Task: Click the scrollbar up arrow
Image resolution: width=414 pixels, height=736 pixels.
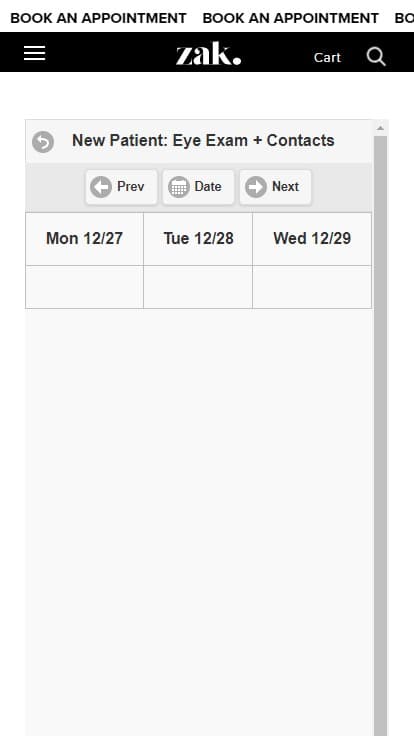Action: 380,128
